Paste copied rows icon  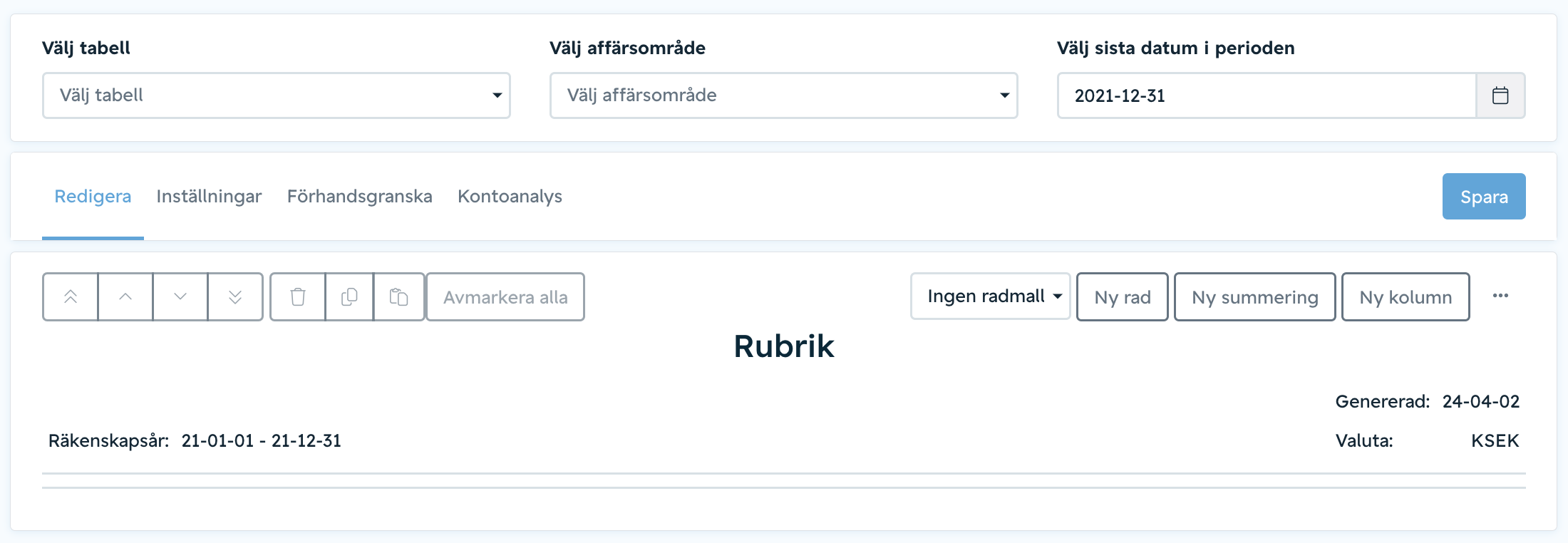coord(399,297)
